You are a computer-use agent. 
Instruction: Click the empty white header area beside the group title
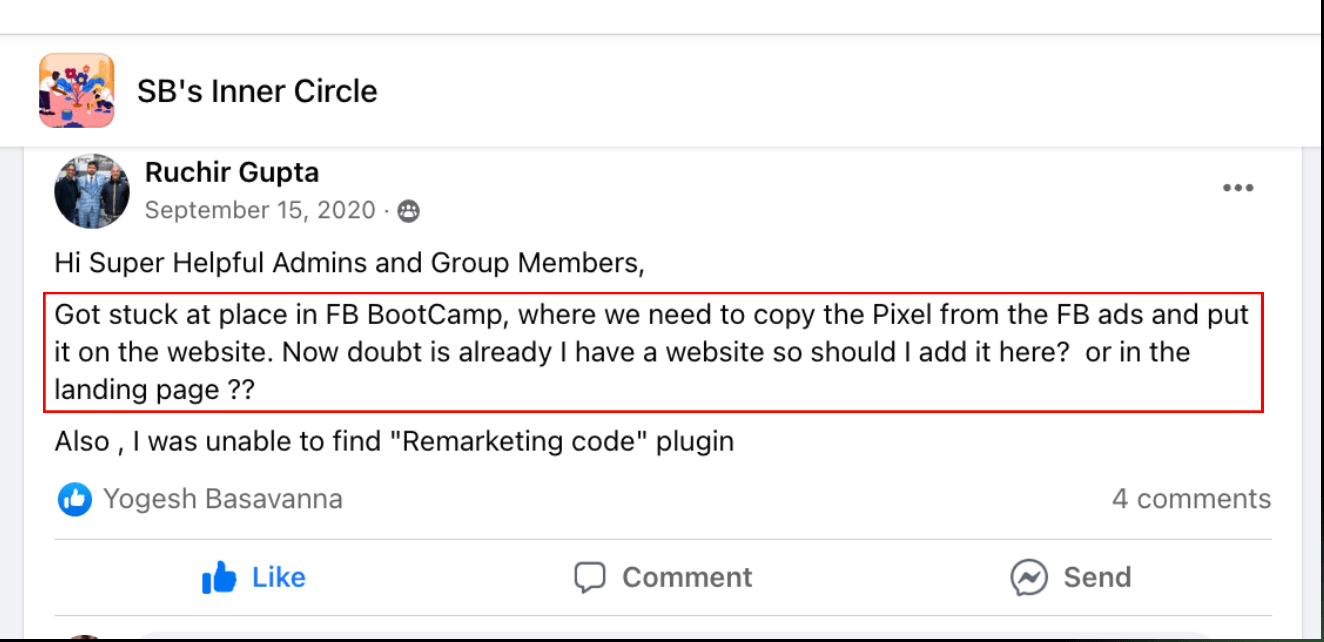[x=800, y=92]
